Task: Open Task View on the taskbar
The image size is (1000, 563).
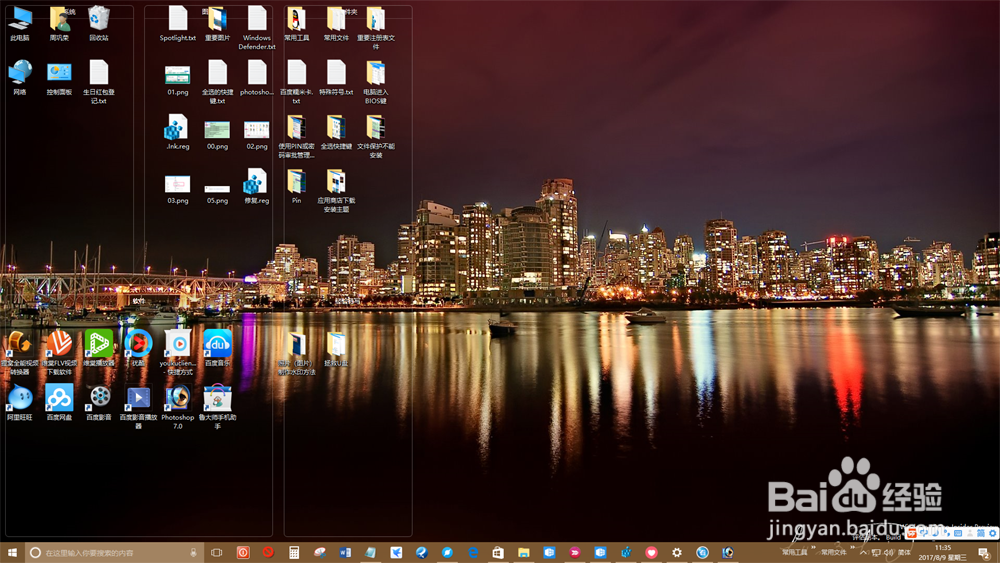Action: [217, 553]
